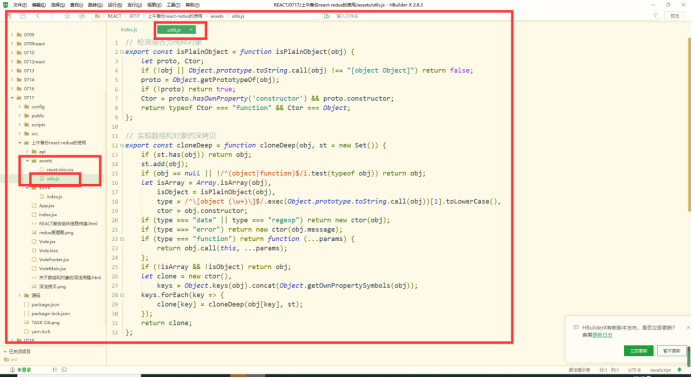This screenshot has height=378, width=692.
Task: Click the JavaScript language mode in status bar
Action: click(660, 370)
